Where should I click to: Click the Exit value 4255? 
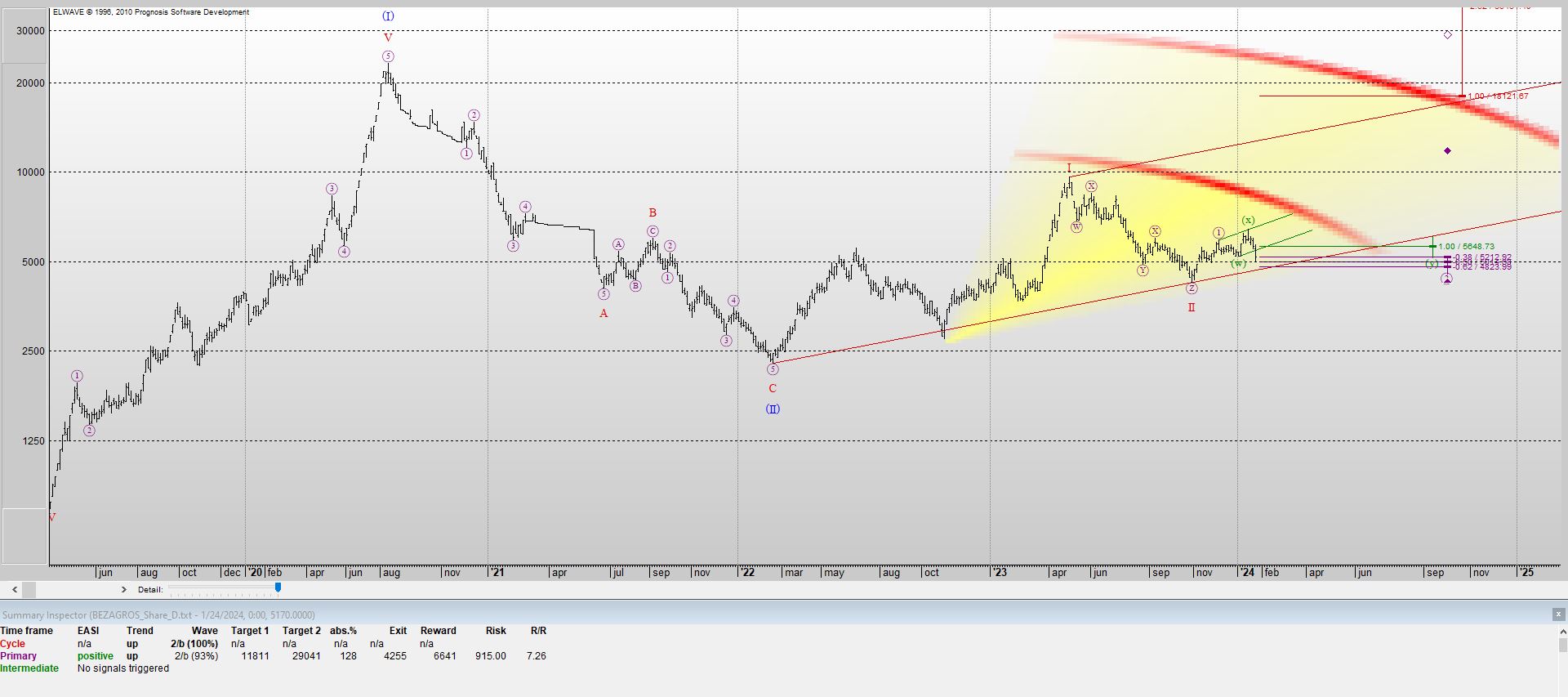395,656
